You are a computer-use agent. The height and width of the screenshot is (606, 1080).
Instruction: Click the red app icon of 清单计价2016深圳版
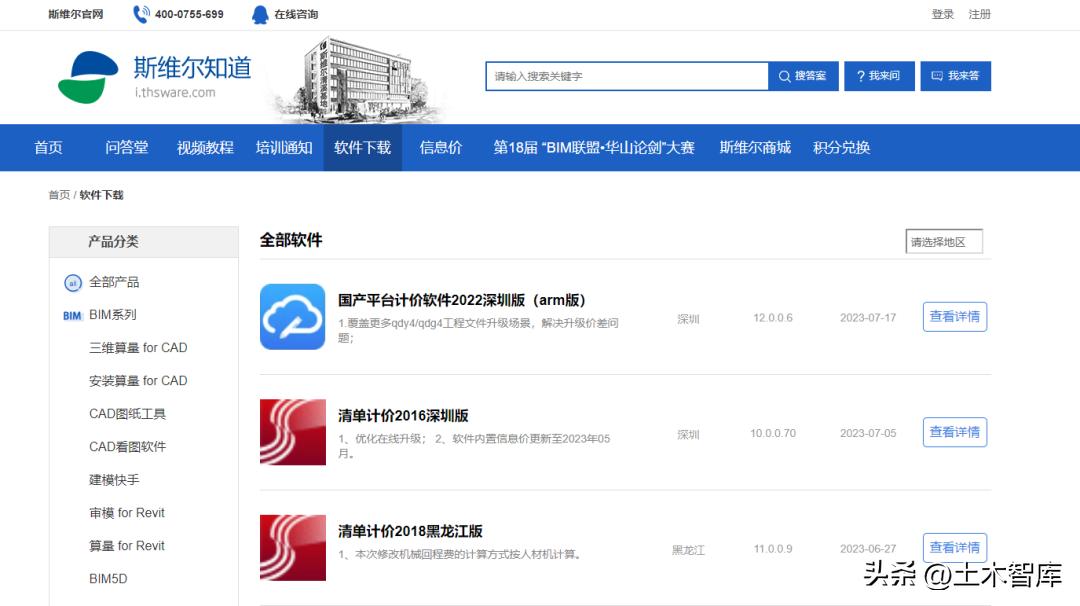[x=292, y=433]
